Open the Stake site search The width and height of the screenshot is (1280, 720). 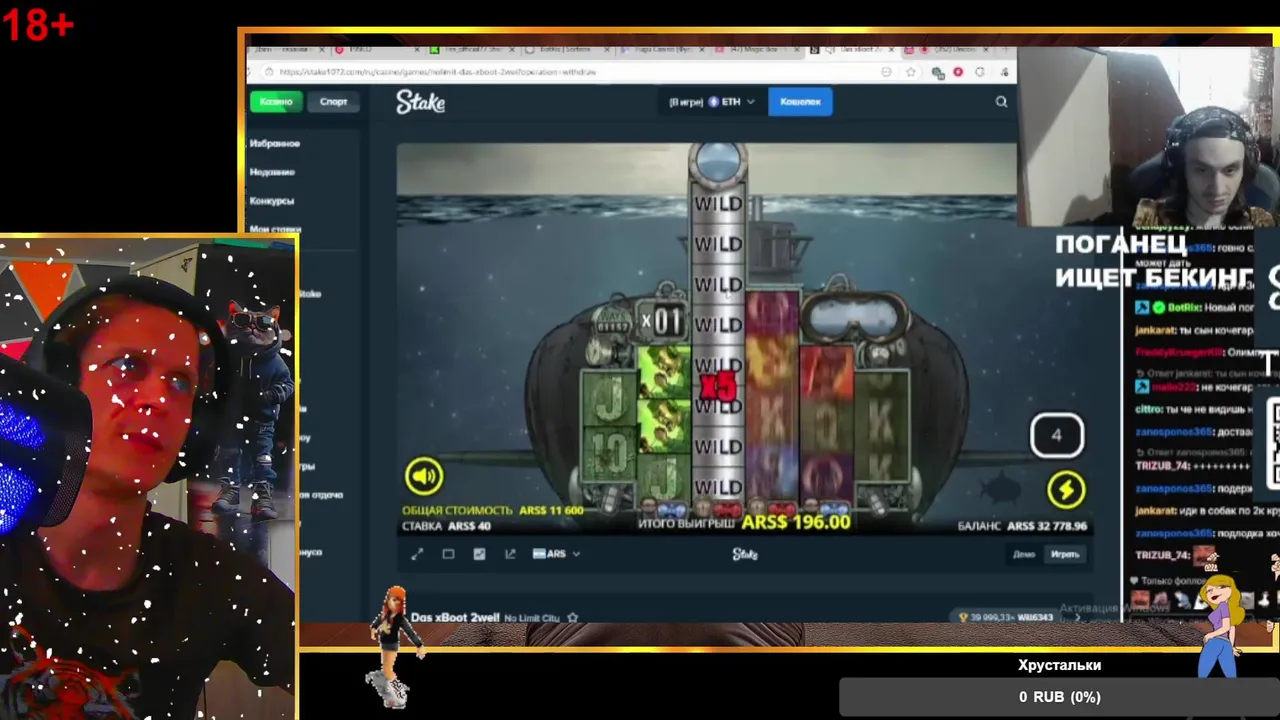tap(1001, 101)
